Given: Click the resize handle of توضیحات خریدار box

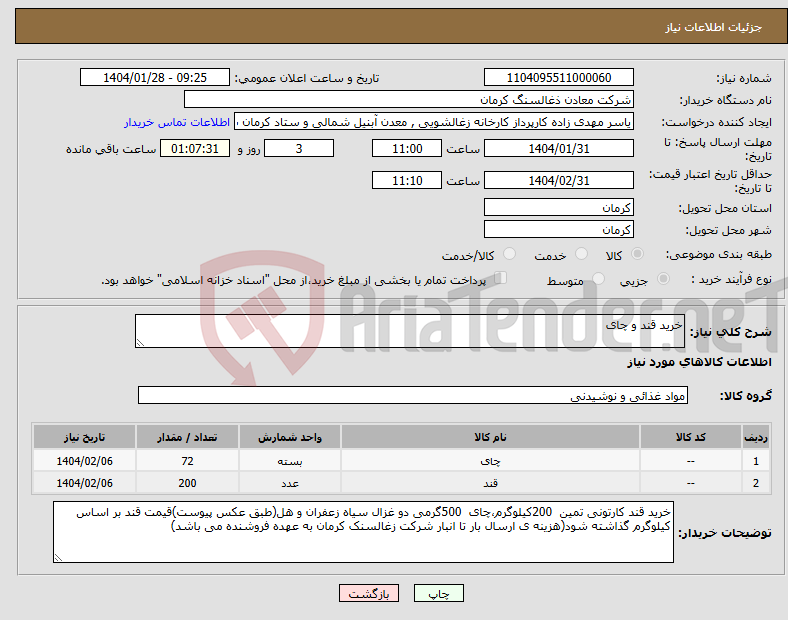Looking at the screenshot, I should click(x=58, y=557).
